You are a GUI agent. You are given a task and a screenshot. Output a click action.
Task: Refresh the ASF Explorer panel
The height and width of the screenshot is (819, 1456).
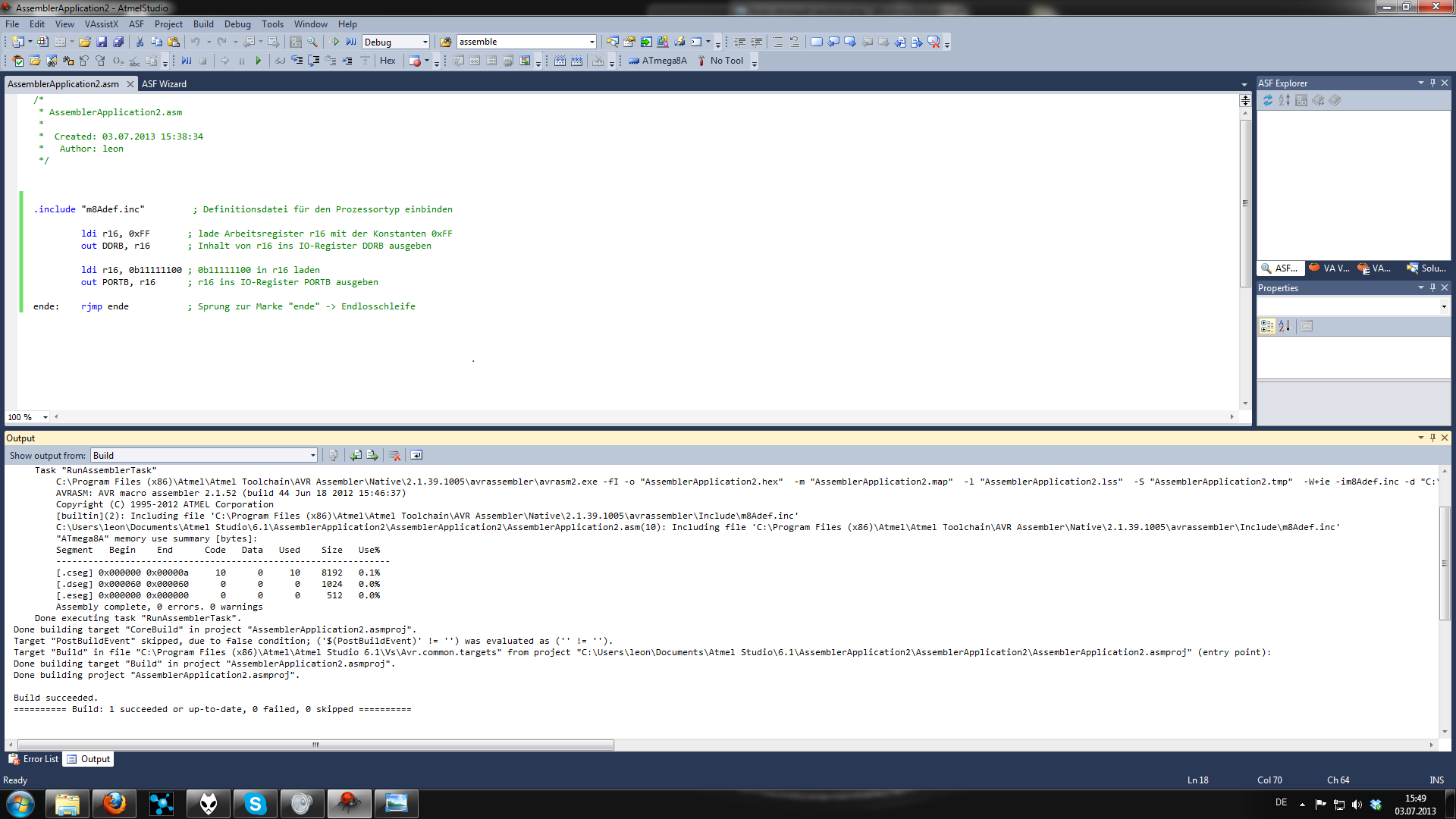[1267, 100]
